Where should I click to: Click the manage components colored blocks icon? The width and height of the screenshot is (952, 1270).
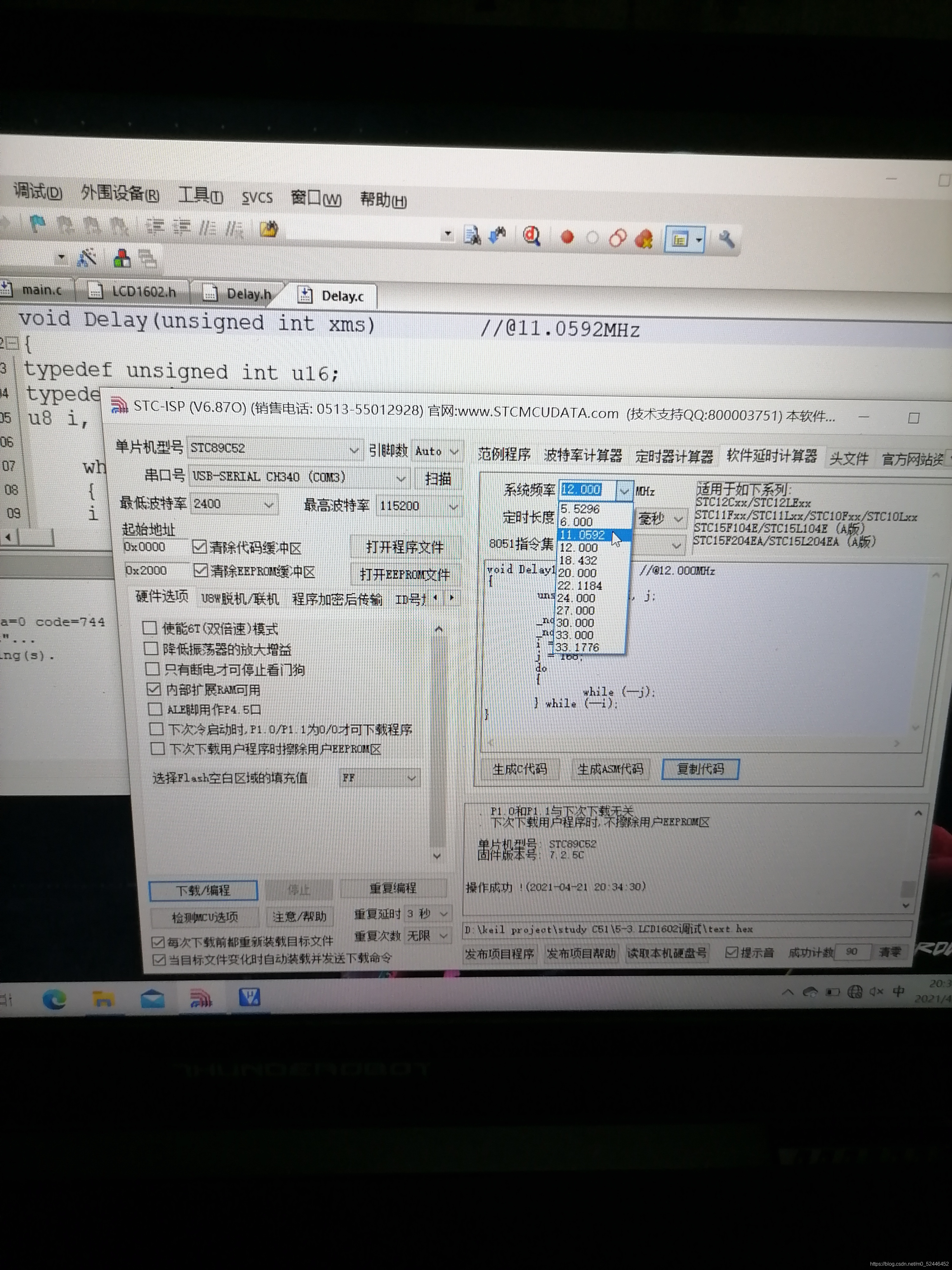(x=122, y=258)
